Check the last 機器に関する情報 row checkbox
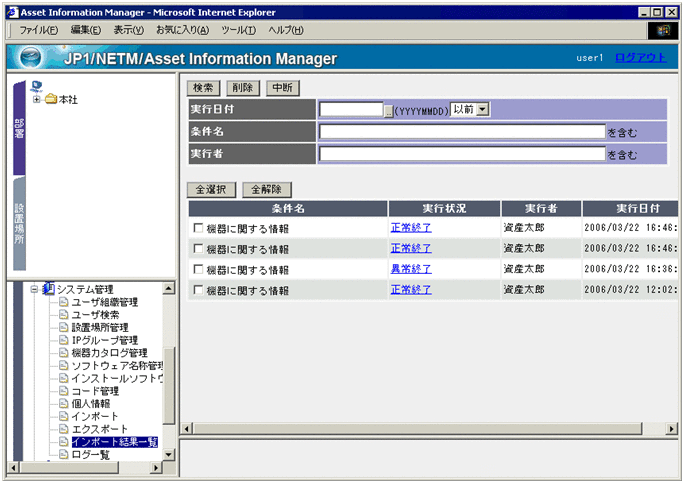685x485 pixels. 198,290
